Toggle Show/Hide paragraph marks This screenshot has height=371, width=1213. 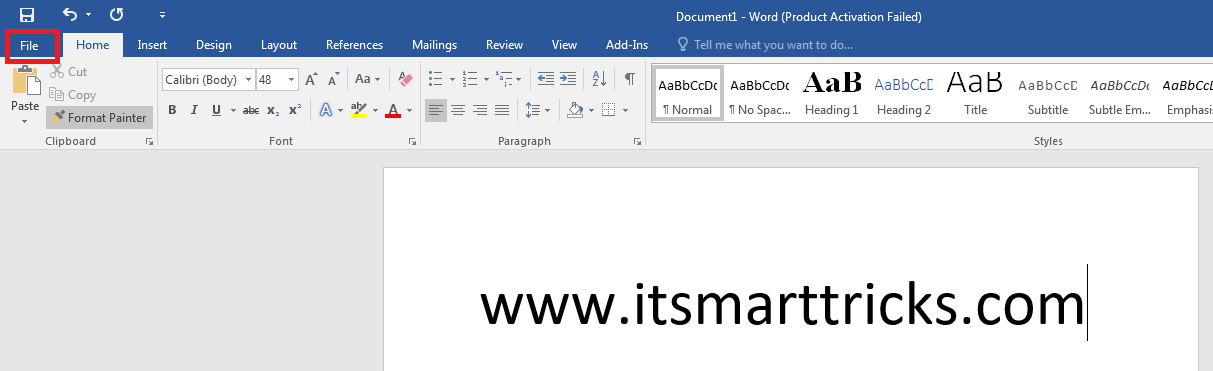coord(629,79)
